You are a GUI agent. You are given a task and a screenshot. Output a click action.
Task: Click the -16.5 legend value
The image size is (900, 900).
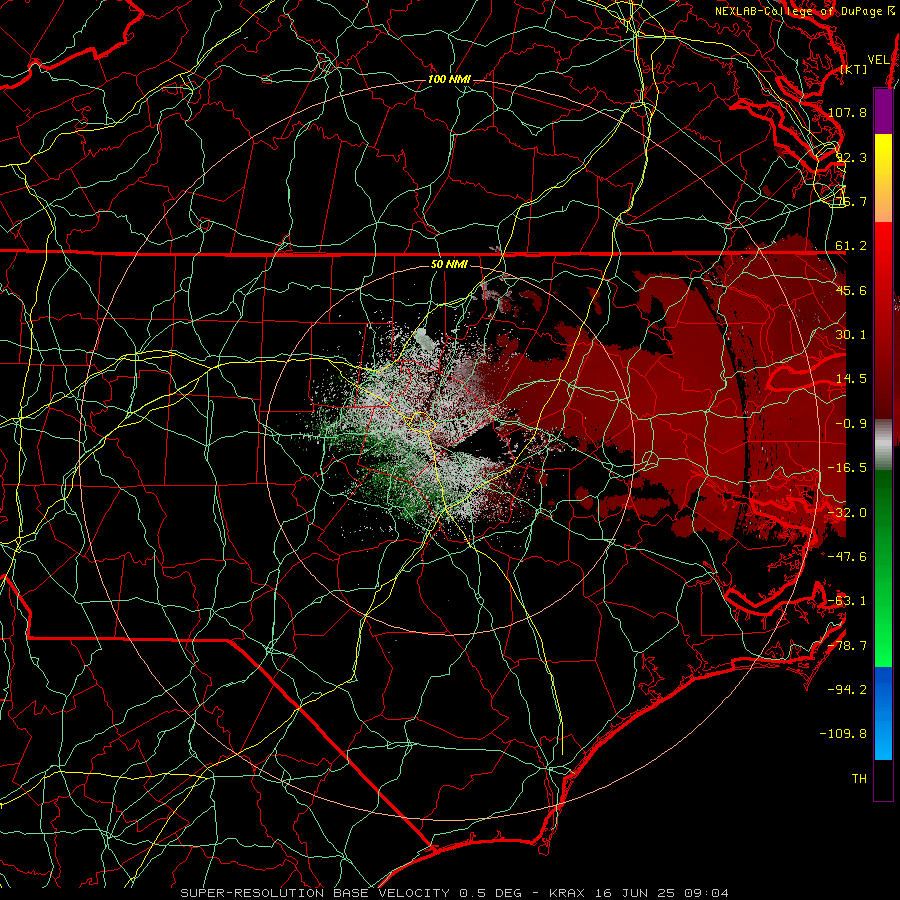pos(847,468)
